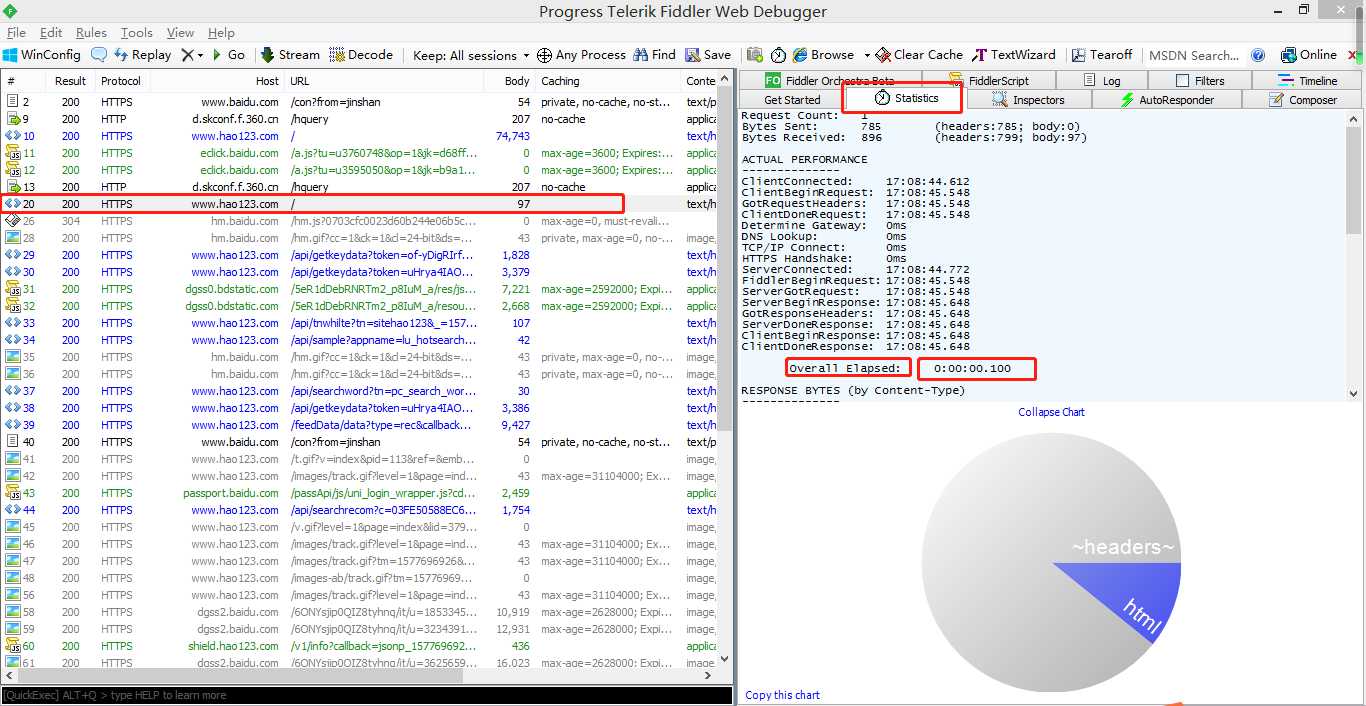Open the File menu
Screen dimensions: 1366x706
16,33
